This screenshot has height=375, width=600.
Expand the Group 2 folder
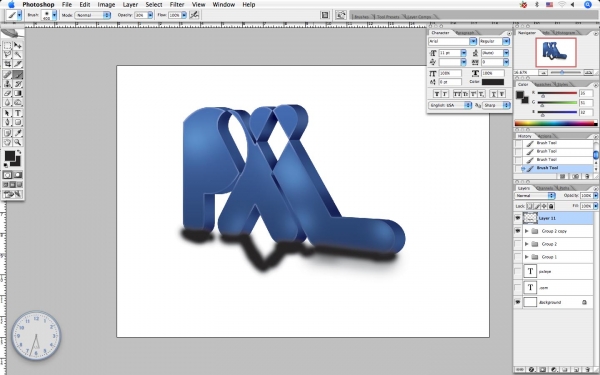pos(527,244)
